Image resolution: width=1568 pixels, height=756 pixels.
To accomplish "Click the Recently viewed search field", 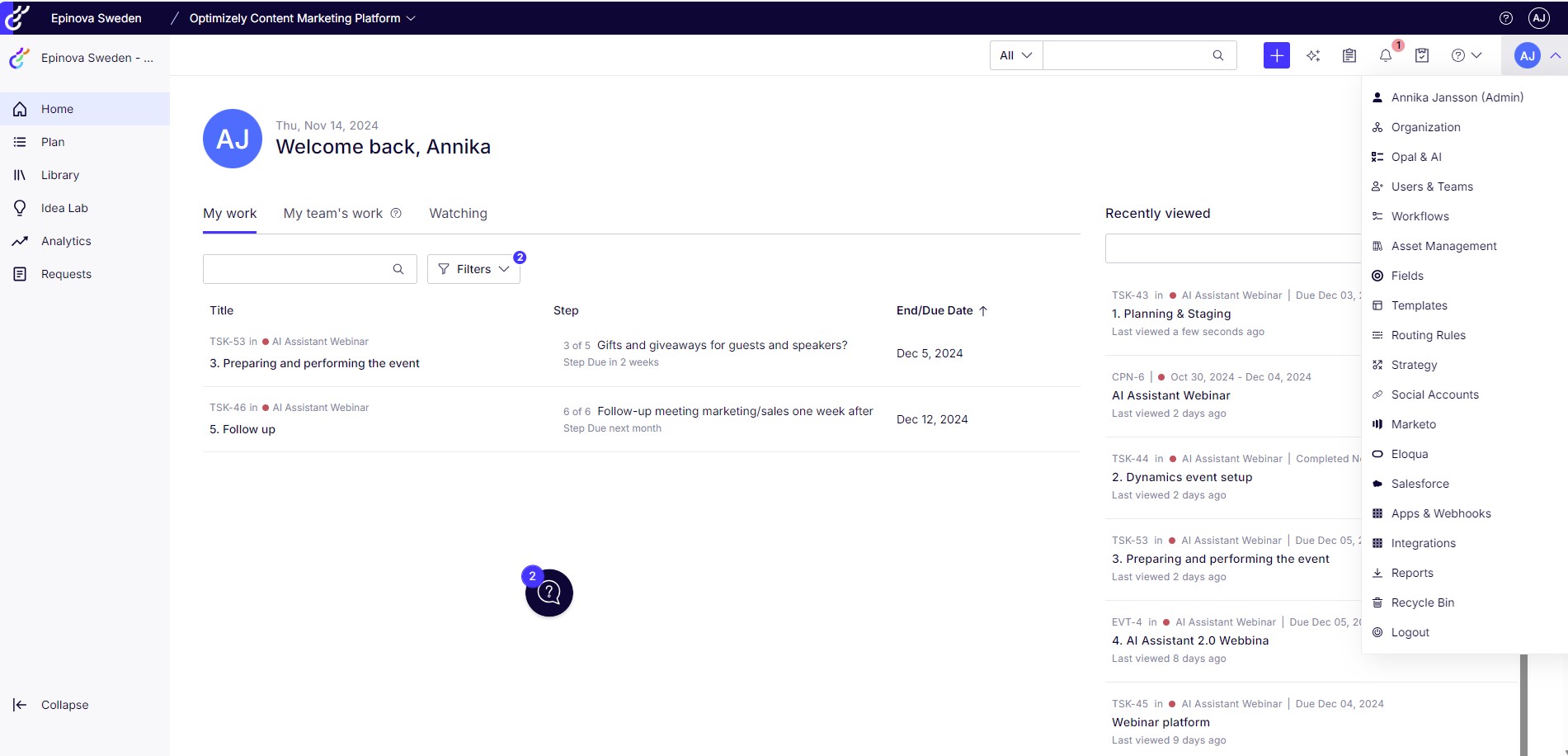I will tap(1233, 248).
